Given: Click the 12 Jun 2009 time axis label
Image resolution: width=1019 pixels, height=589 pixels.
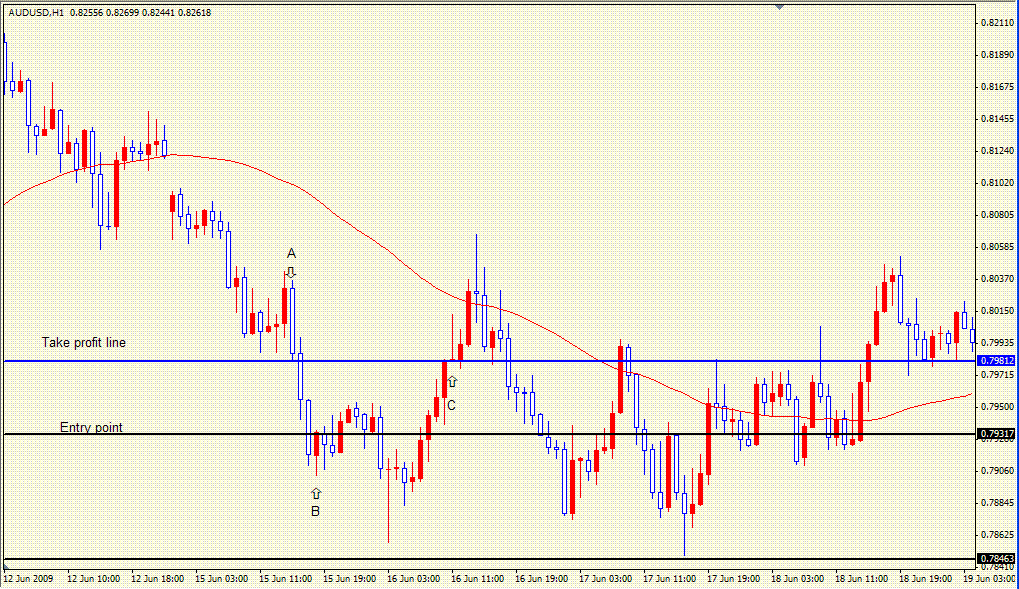Looking at the screenshot, I should [x=27, y=576].
